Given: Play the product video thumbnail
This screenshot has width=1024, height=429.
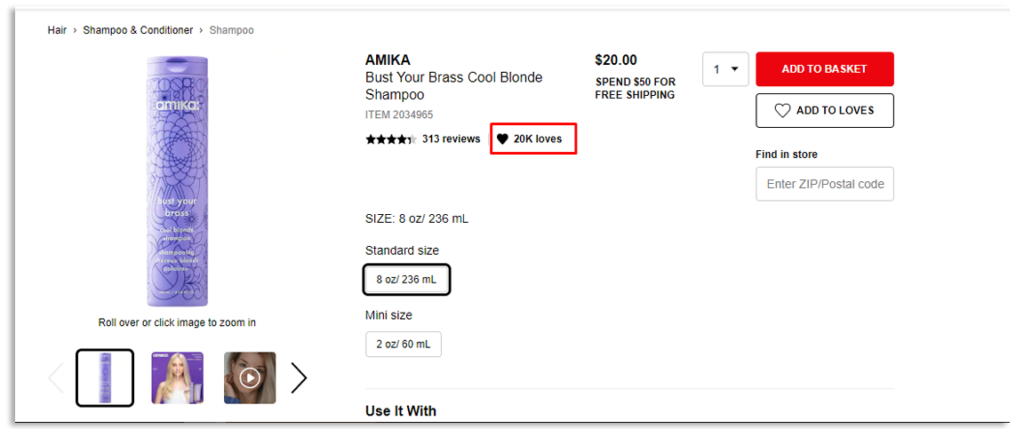Looking at the screenshot, I should click(250, 378).
